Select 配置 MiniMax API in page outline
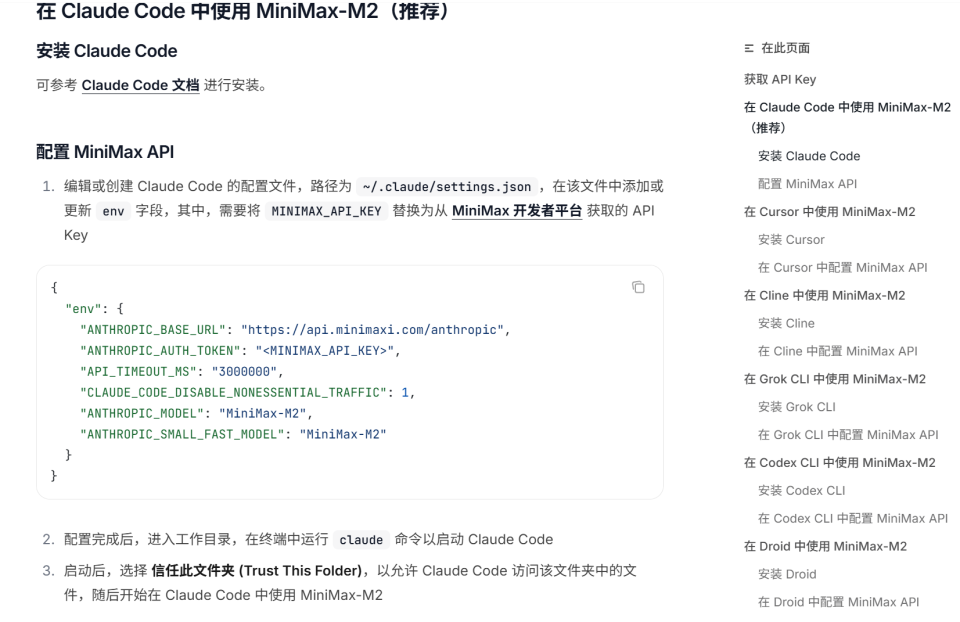 [x=807, y=184]
